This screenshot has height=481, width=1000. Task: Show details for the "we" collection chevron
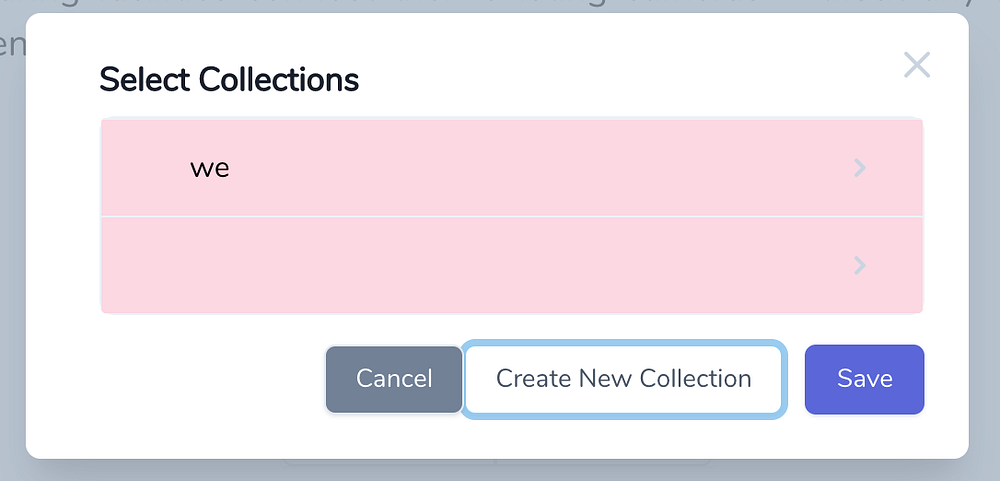(x=859, y=168)
